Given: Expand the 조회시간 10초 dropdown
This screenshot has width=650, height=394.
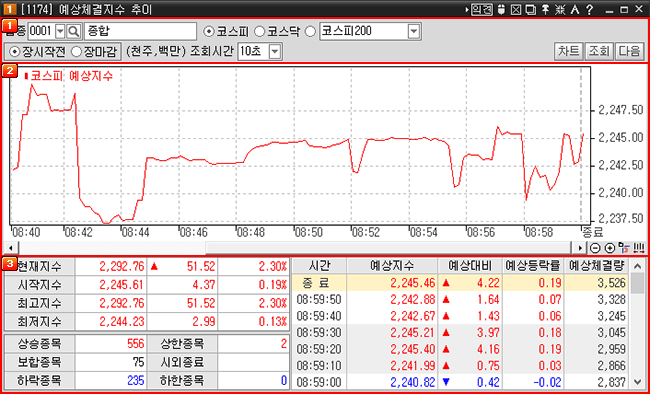Looking at the screenshot, I should (x=275, y=52).
